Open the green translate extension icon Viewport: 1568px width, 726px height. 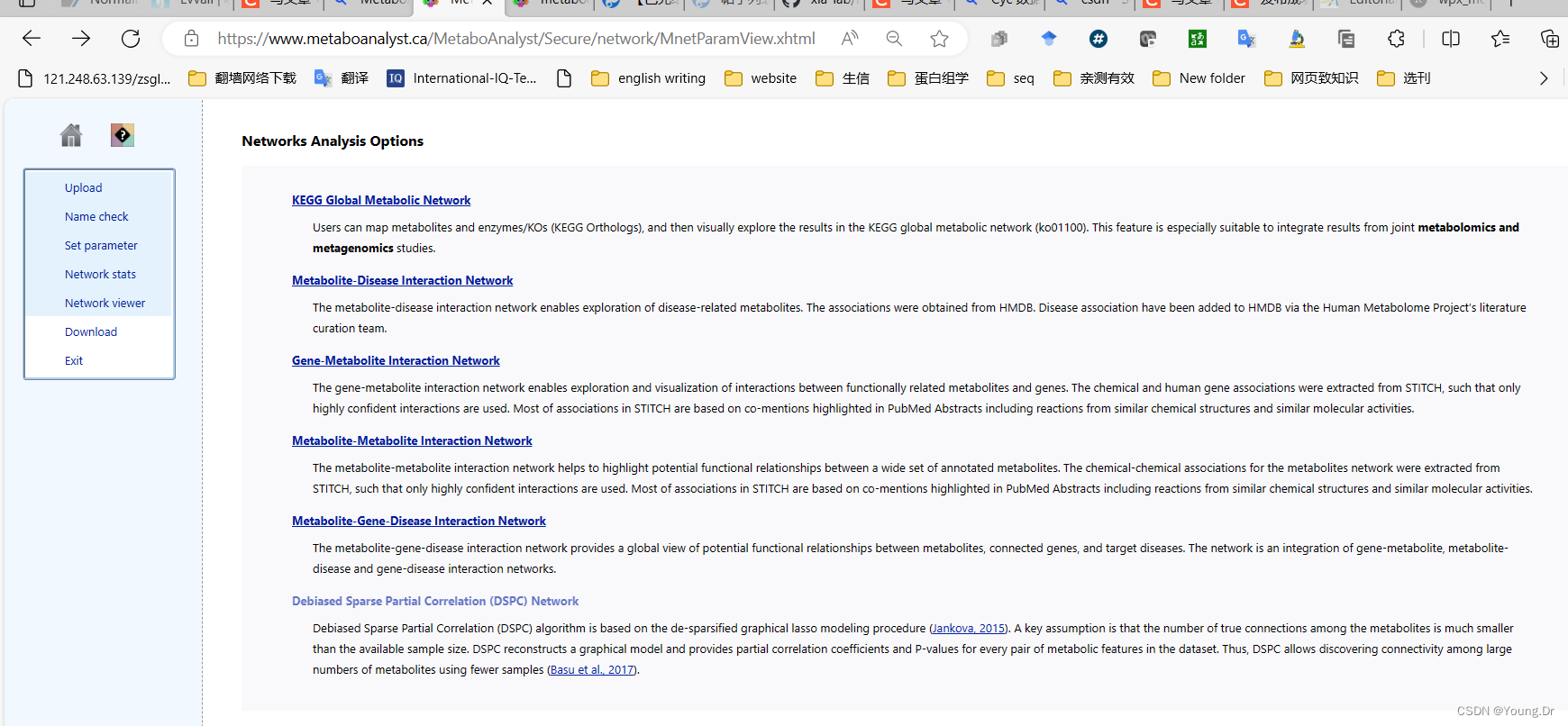tap(1198, 39)
